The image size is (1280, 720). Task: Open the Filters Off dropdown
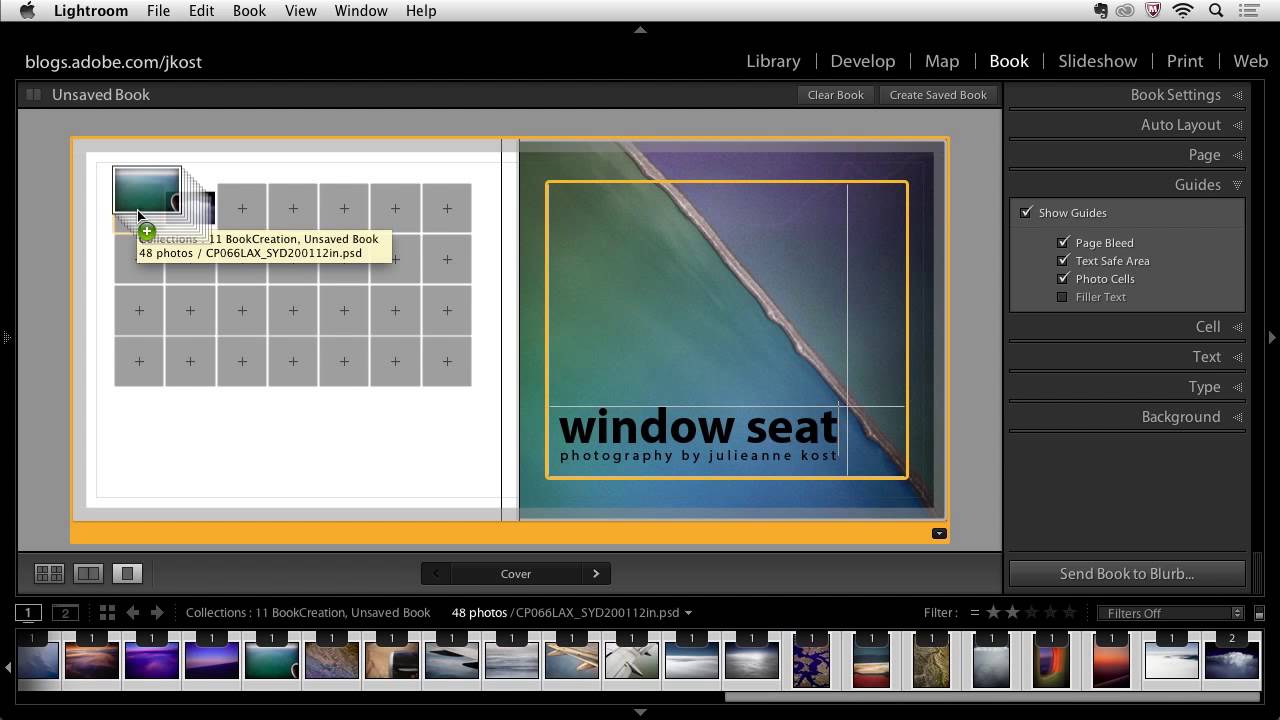[x=1170, y=613]
